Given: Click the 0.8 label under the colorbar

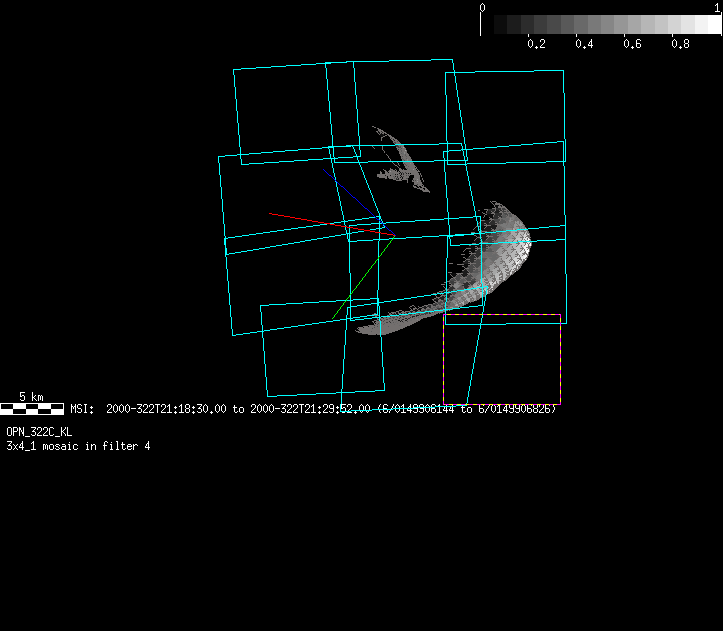Looking at the screenshot, I should click(680, 44).
